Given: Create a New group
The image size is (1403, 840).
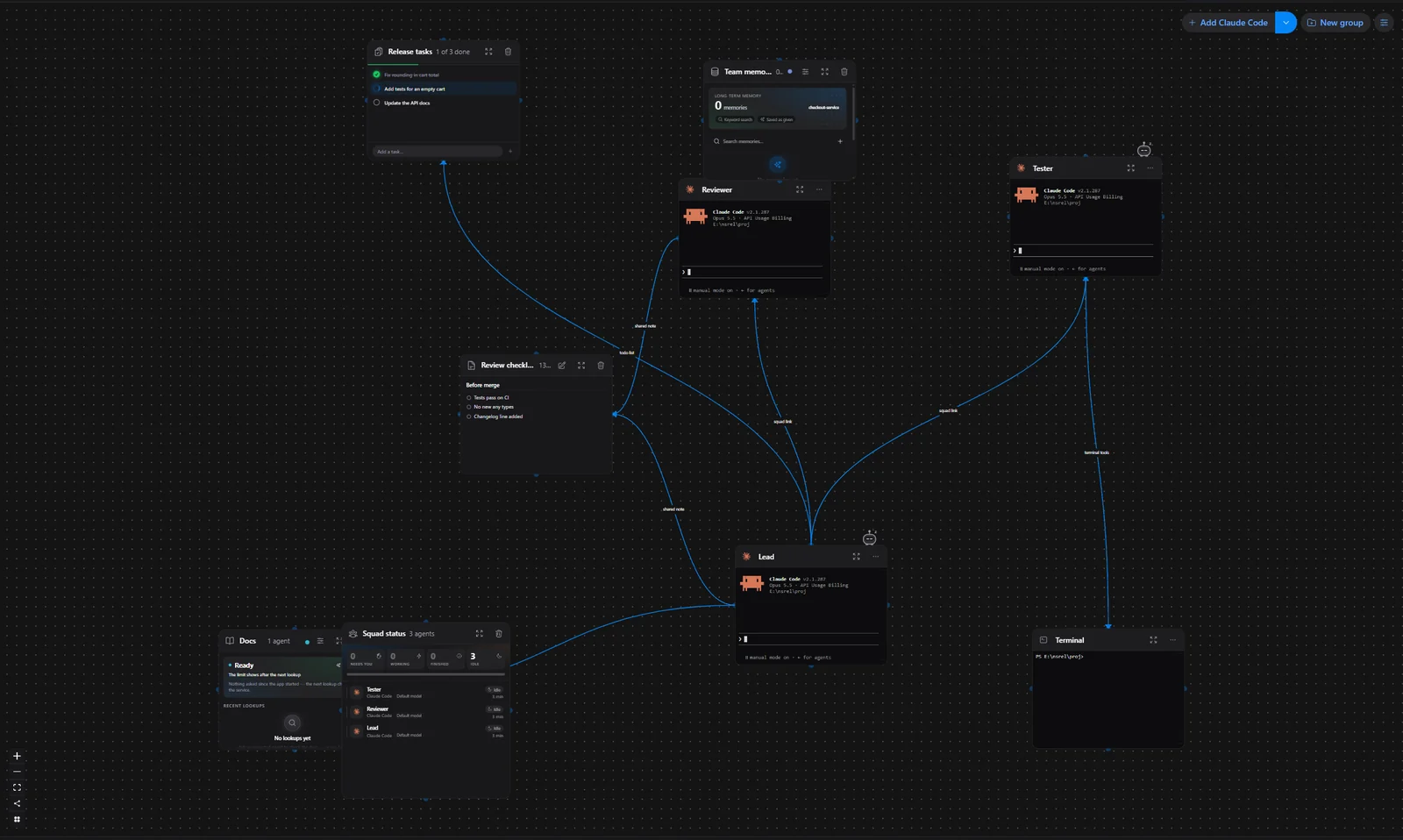Looking at the screenshot, I should tap(1335, 23).
